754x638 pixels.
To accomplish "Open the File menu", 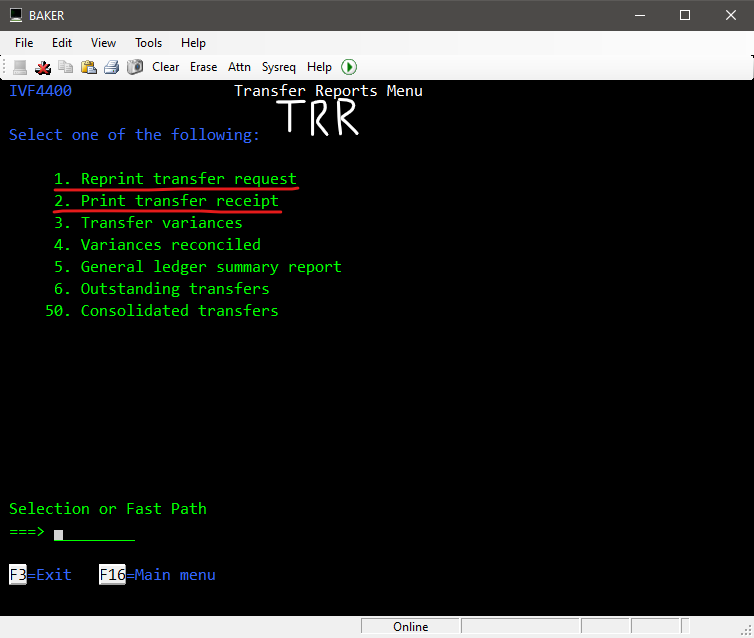I will point(24,43).
